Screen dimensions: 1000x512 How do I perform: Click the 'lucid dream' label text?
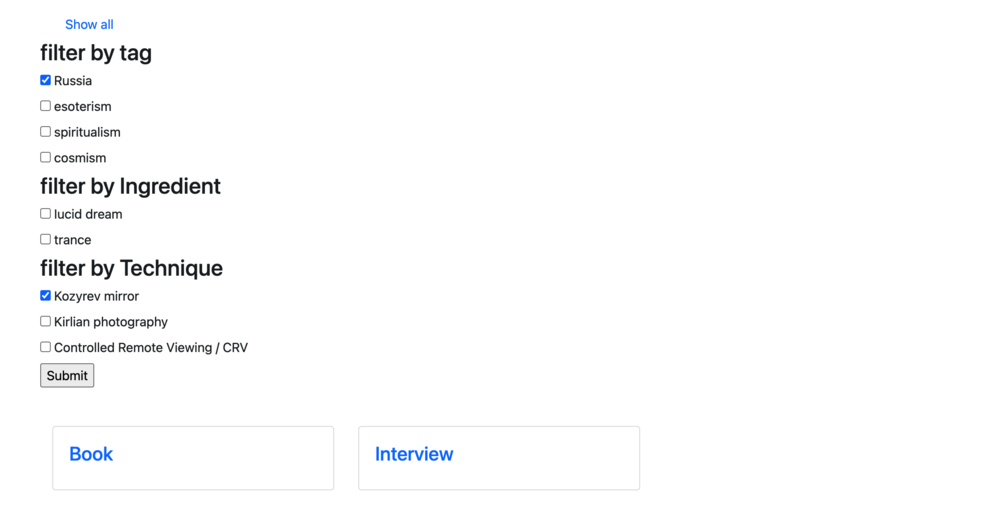tap(88, 214)
